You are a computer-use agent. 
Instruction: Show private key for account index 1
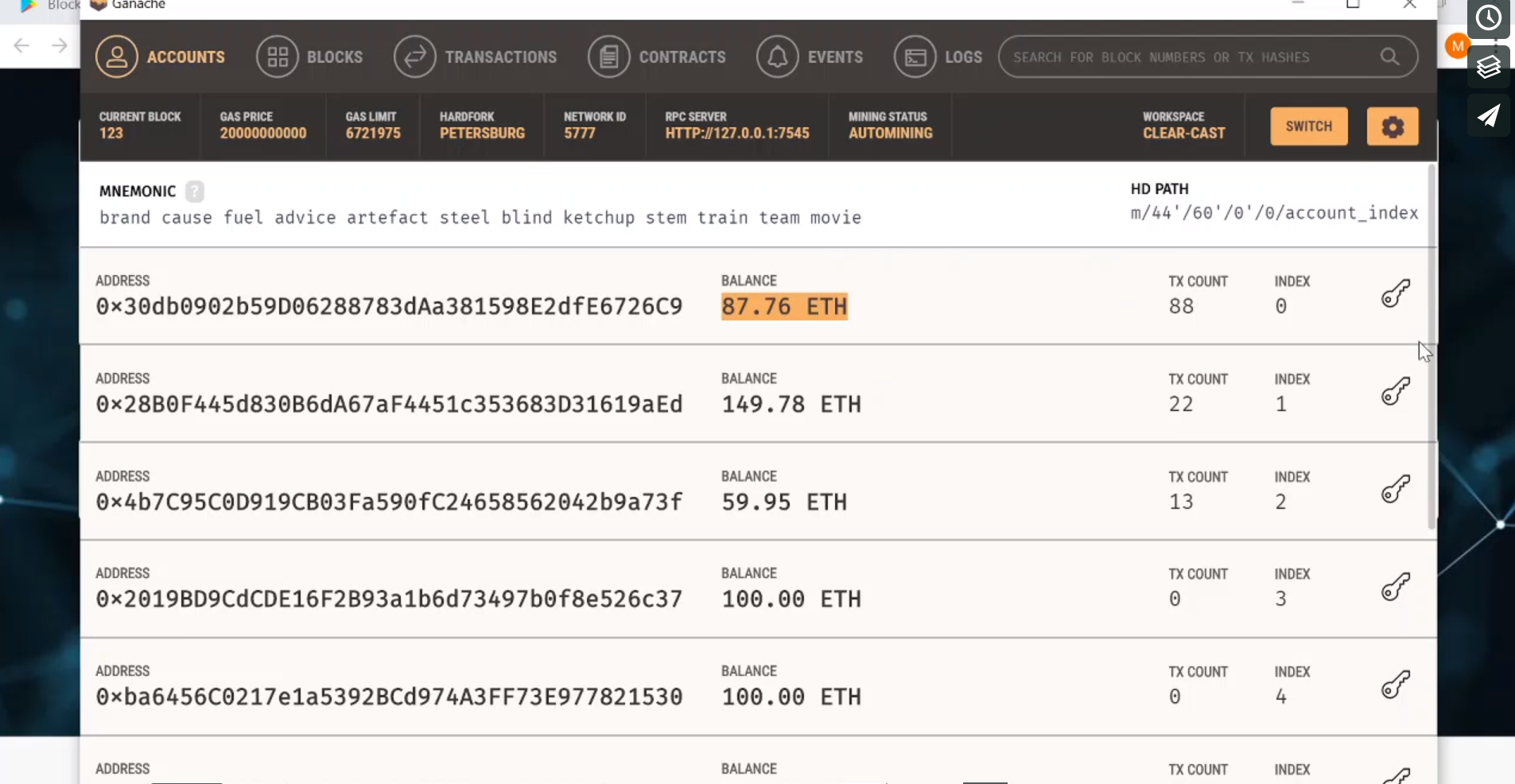pos(1396,391)
